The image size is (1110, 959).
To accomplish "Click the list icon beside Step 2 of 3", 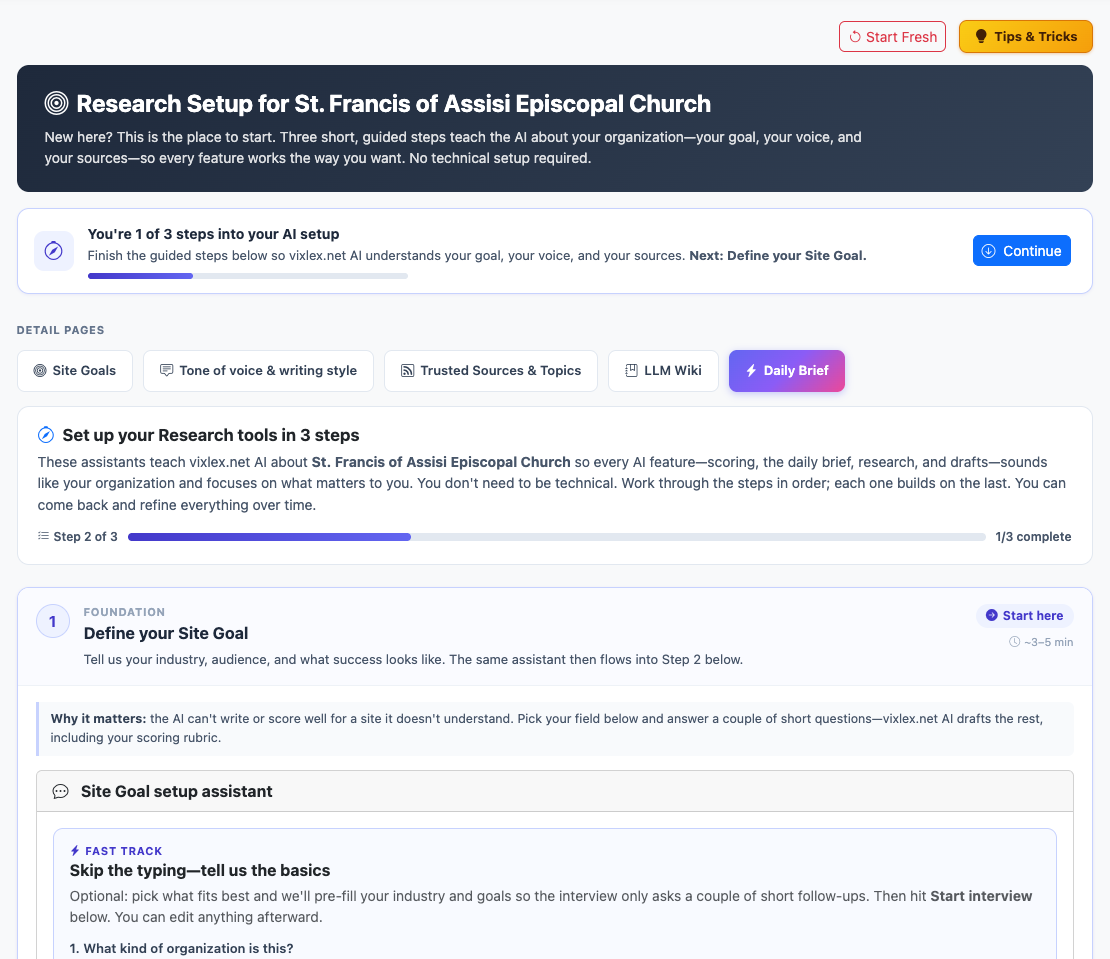I will pyautogui.click(x=43, y=536).
